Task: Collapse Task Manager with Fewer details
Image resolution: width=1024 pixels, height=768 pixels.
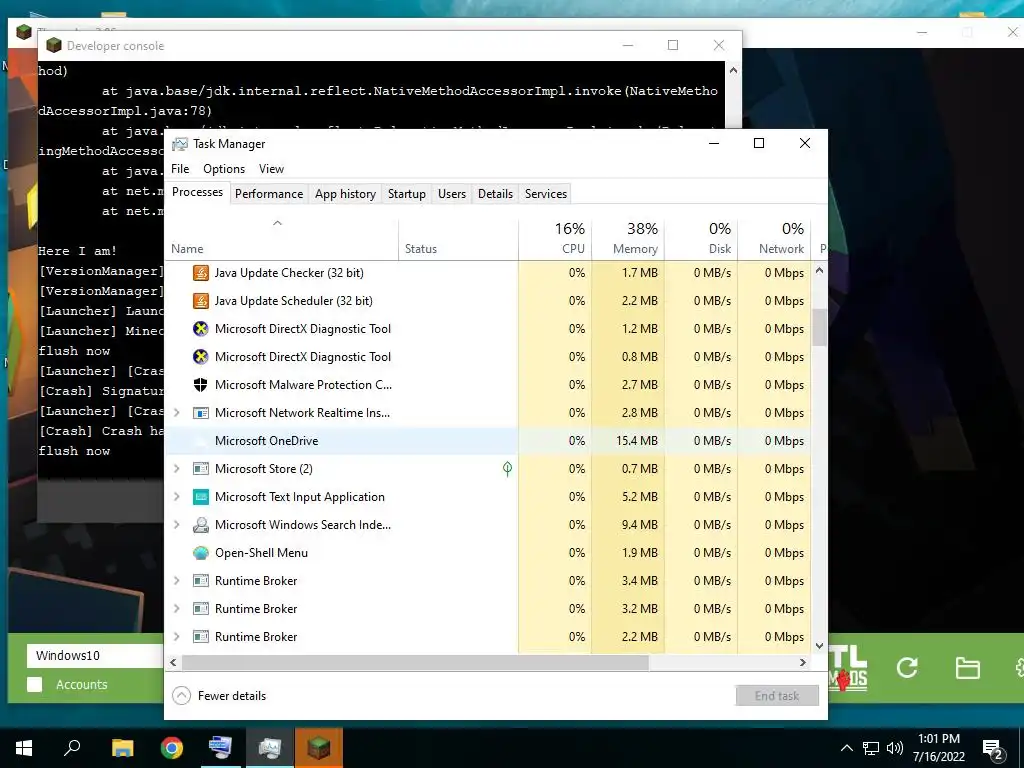Action: (219, 696)
